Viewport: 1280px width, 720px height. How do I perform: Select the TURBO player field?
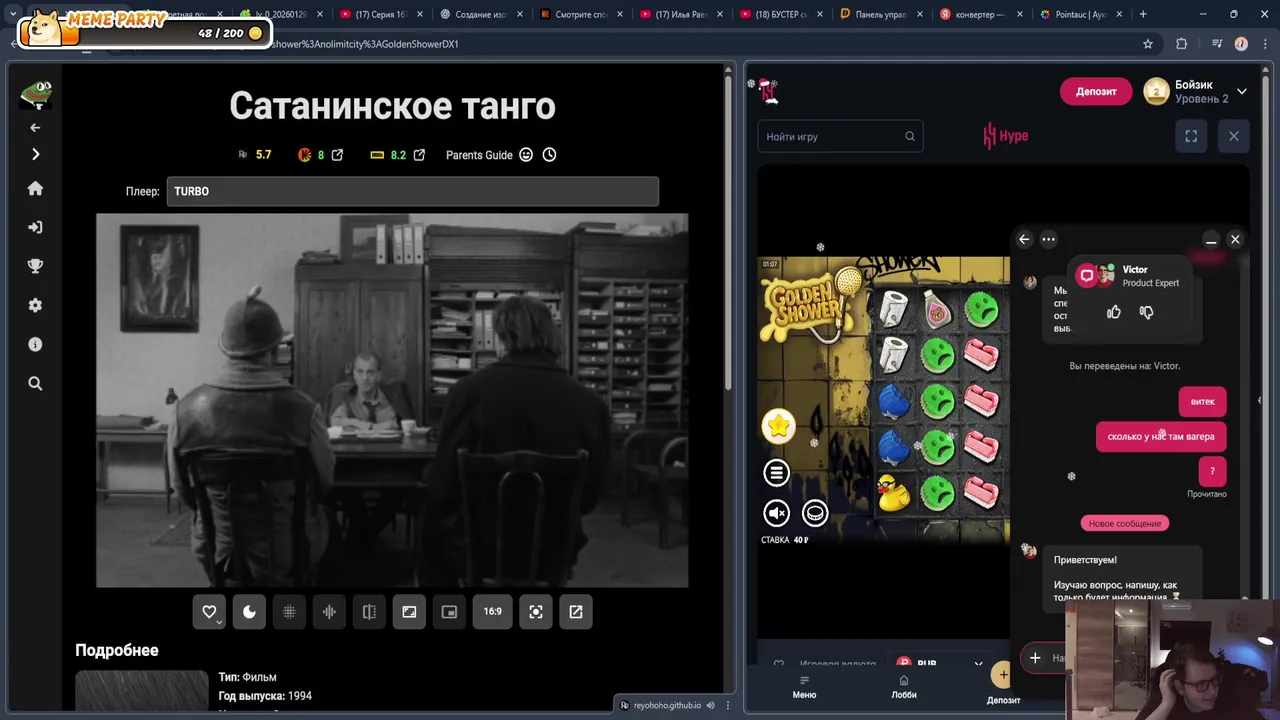pos(412,191)
